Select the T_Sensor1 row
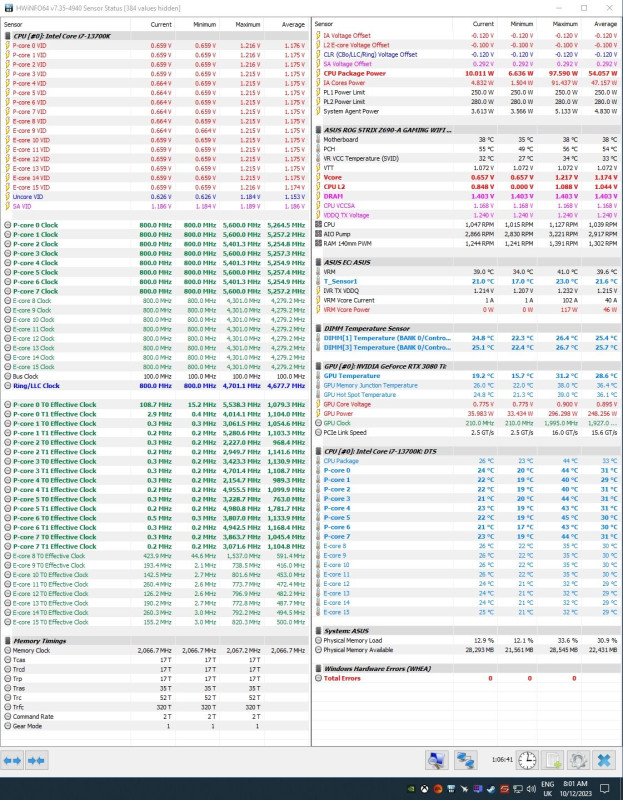Screen dimensions: 623x800 [x=466, y=281]
